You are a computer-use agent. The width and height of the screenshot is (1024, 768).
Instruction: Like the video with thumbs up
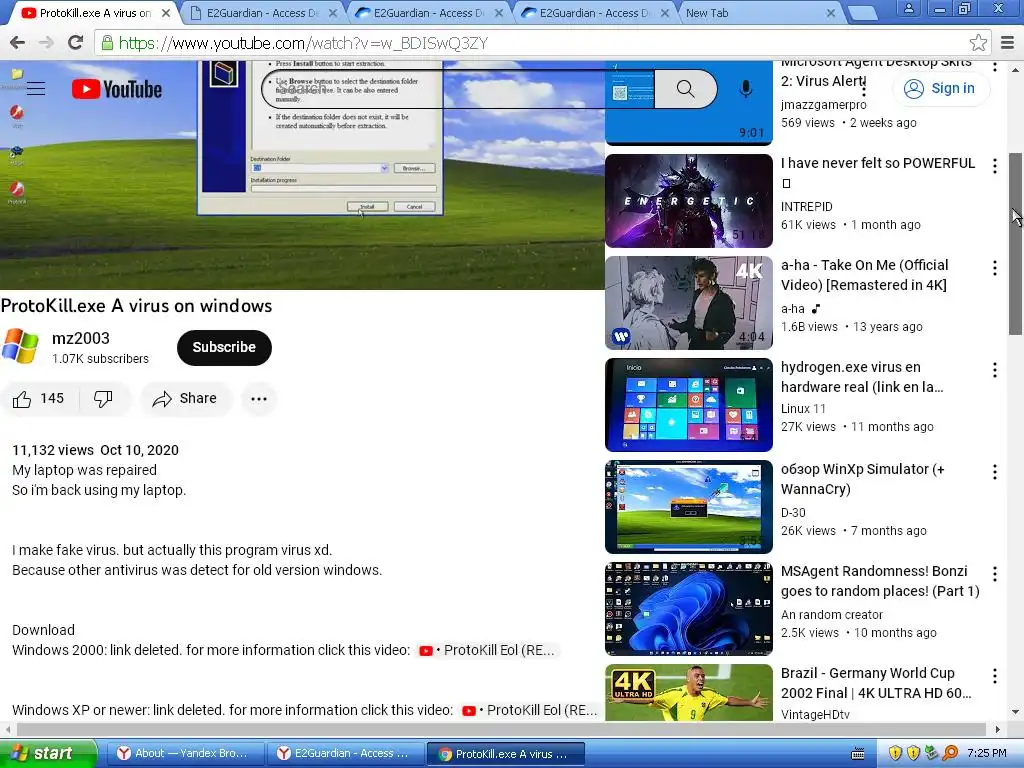[x=39, y=398]
